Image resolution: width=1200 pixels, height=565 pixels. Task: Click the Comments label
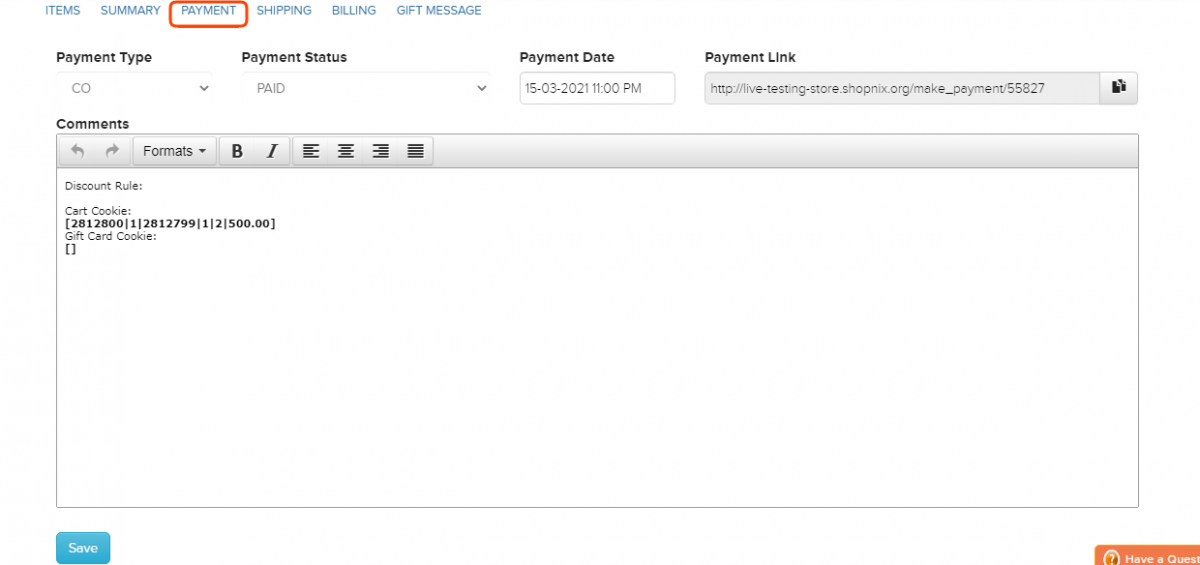point(93,124)
